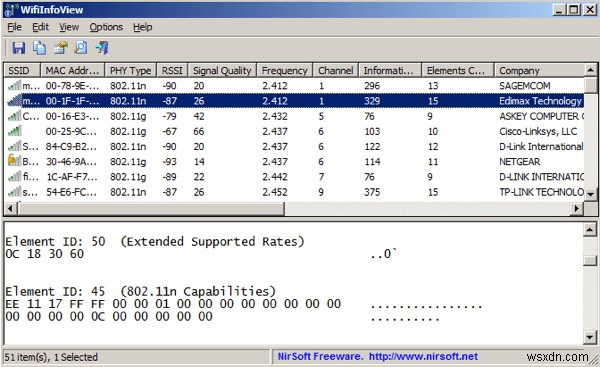Click MAC address 84-C9-B2 cell
This screenshot has width=600, height=367.
click(x=71, y=146)
